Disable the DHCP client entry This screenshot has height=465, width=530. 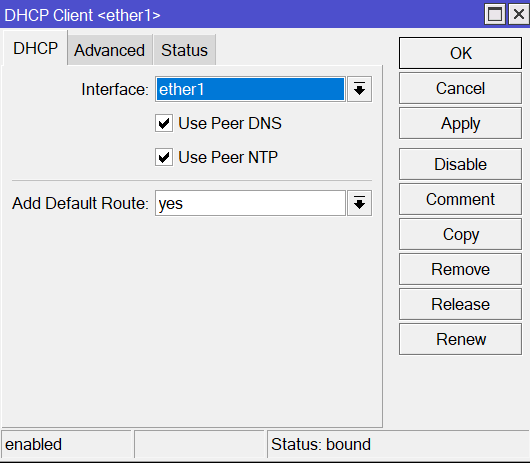click(460, 164)
